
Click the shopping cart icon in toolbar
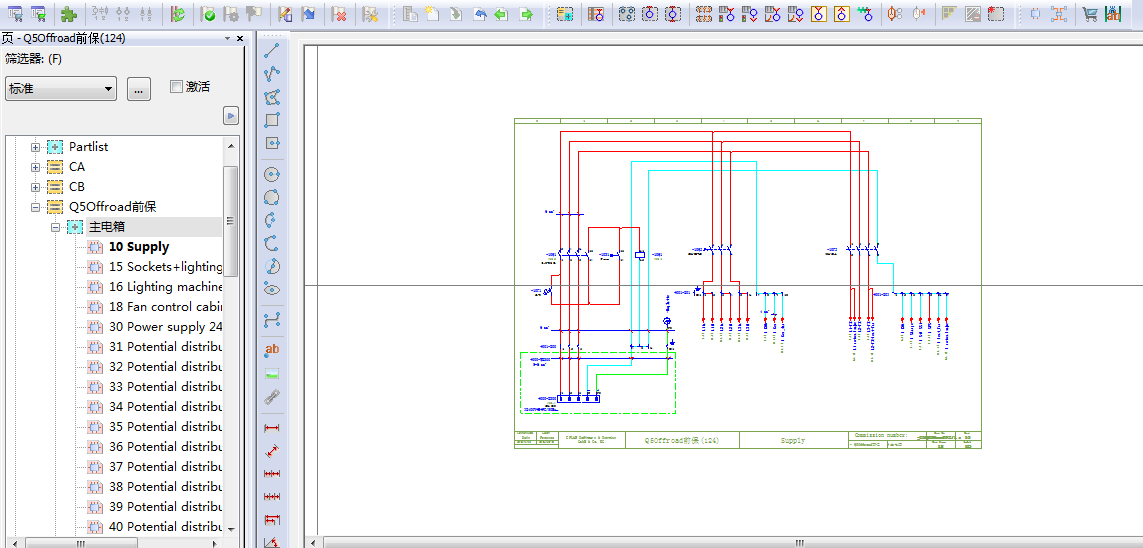(1091, 13)
